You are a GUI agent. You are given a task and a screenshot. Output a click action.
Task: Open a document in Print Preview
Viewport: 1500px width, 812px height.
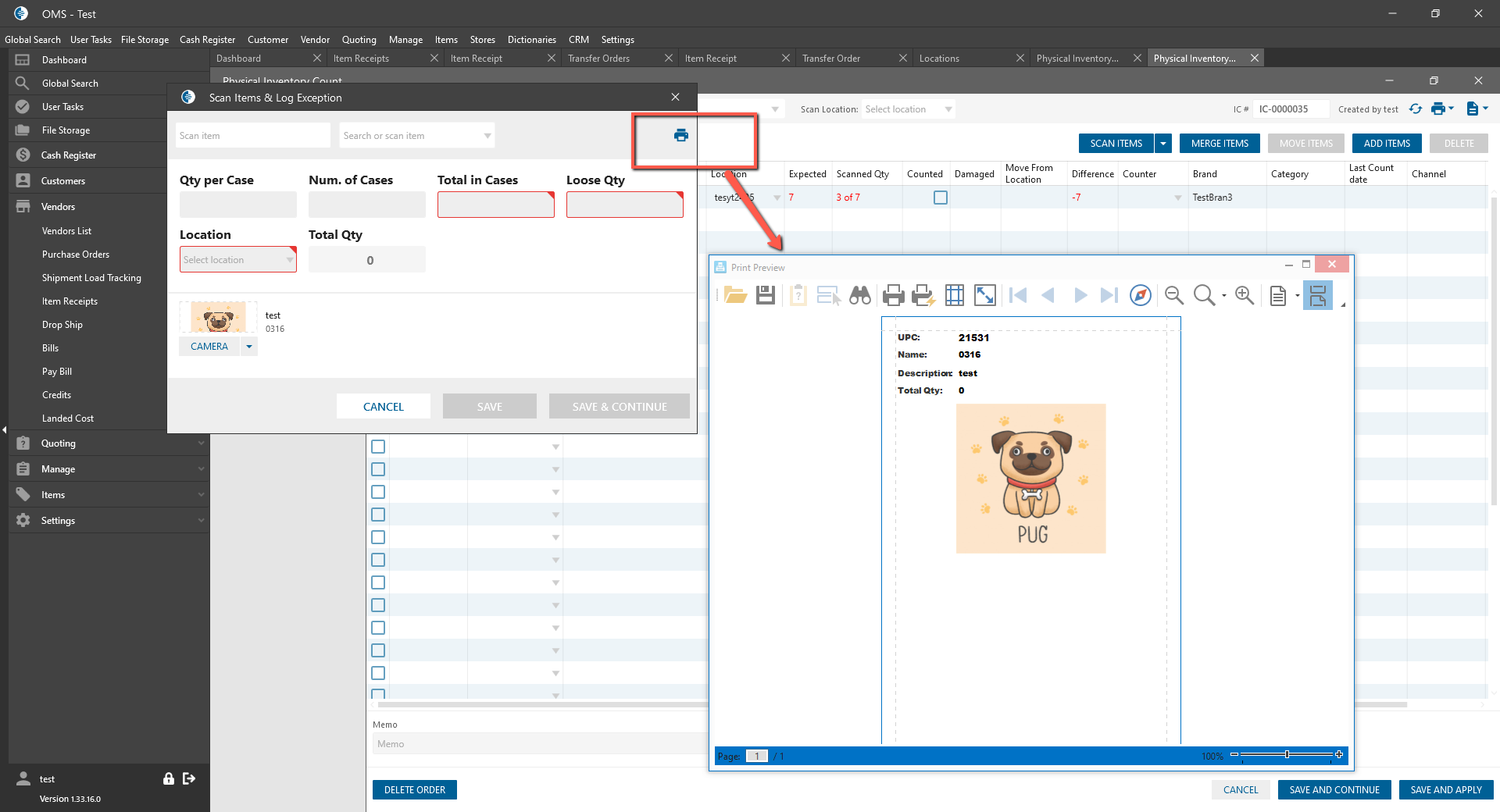click(735, 295)
